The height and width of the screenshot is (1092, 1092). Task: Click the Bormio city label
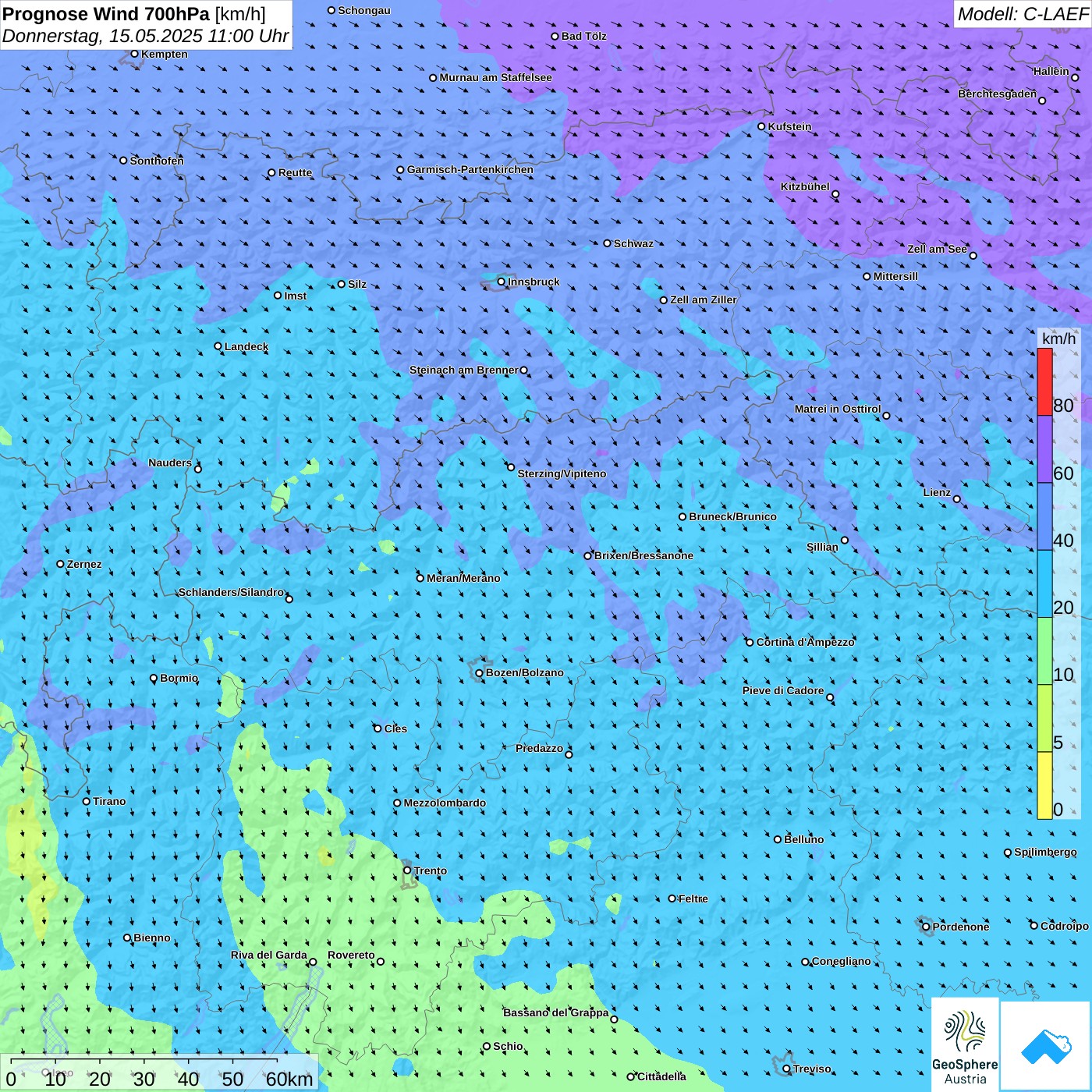coord(179,678)
